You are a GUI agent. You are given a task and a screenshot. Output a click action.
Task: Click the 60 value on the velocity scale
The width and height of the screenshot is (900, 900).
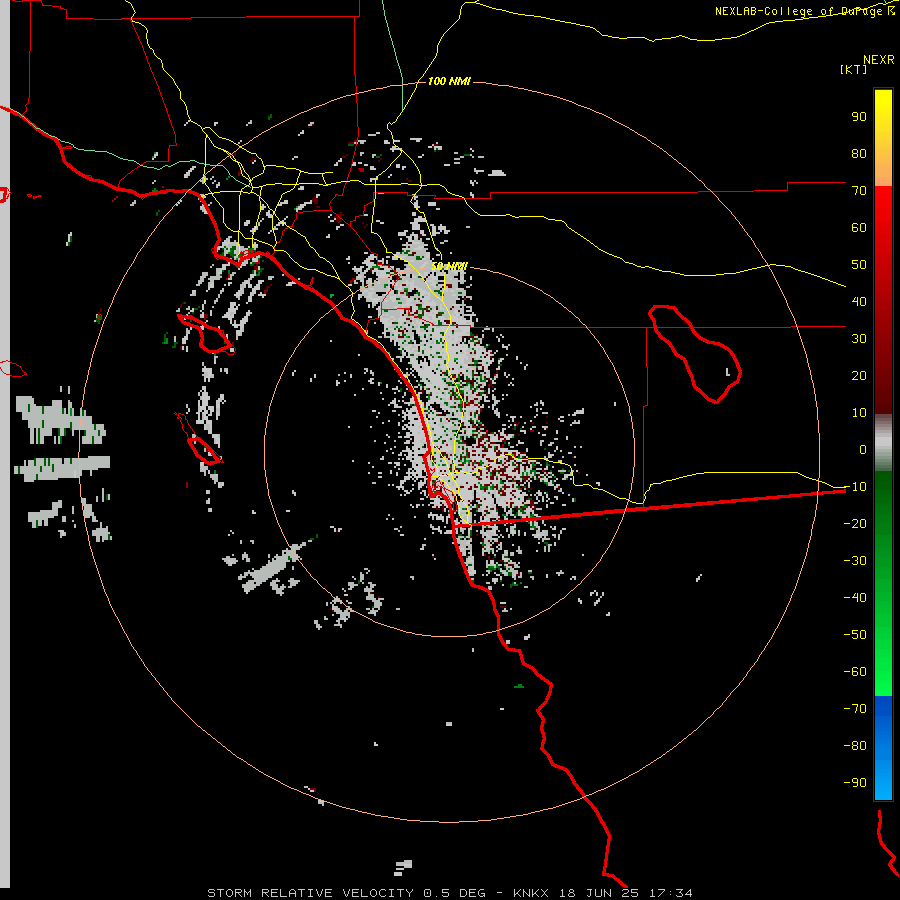859,228
